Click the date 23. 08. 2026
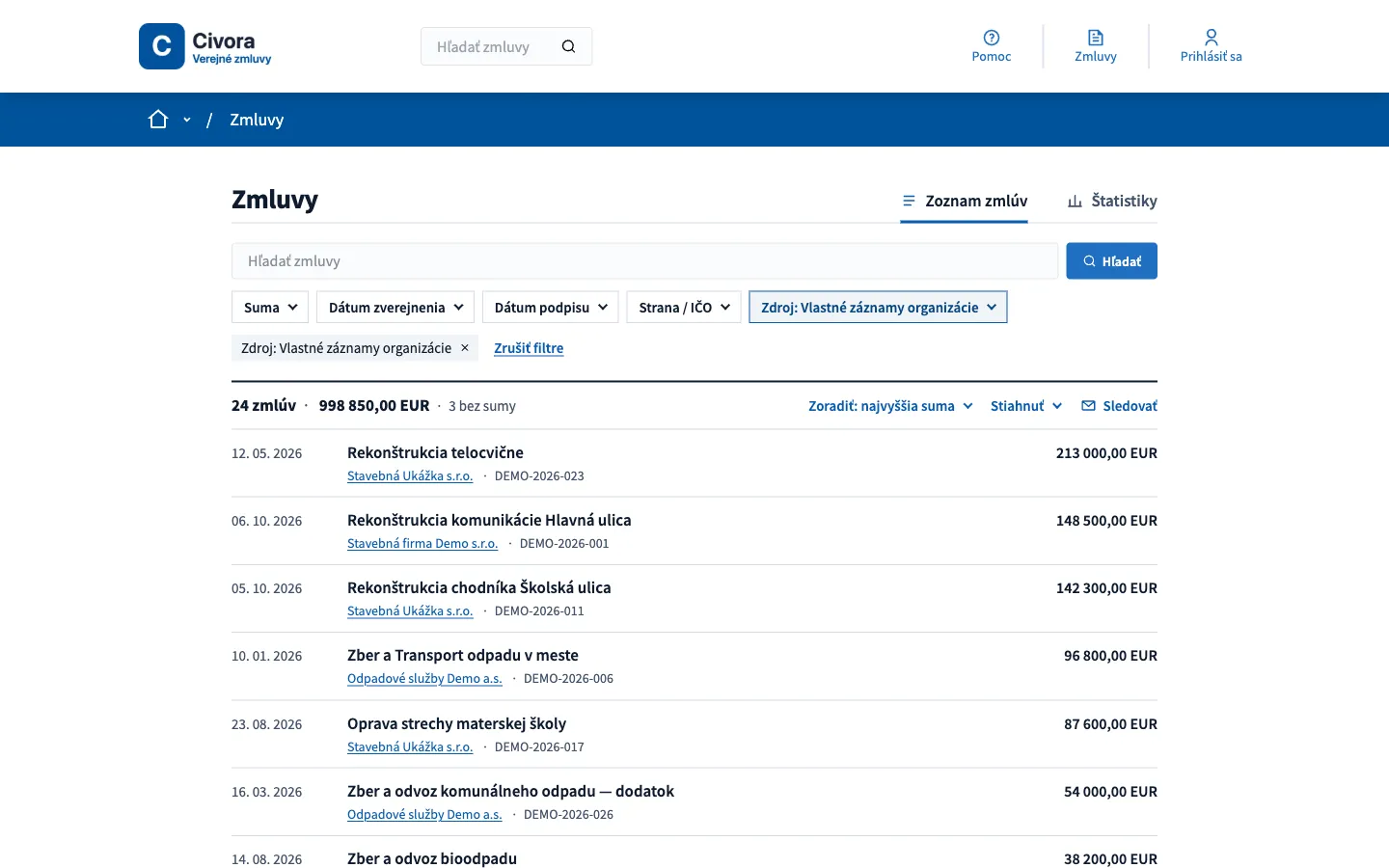 tap(267, 724)
